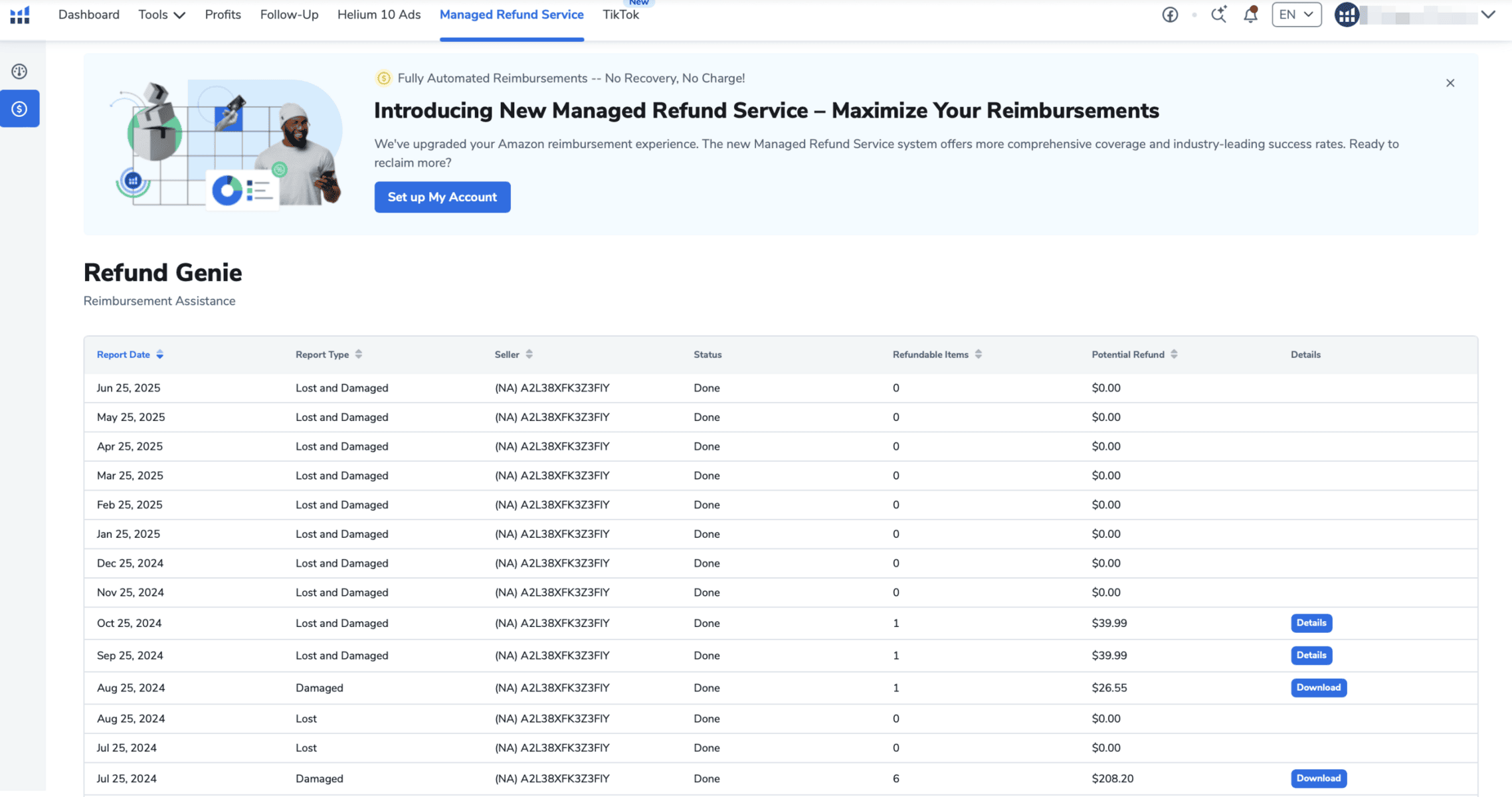Open the sidebar dashboard gauge icon

click(19, 71)
